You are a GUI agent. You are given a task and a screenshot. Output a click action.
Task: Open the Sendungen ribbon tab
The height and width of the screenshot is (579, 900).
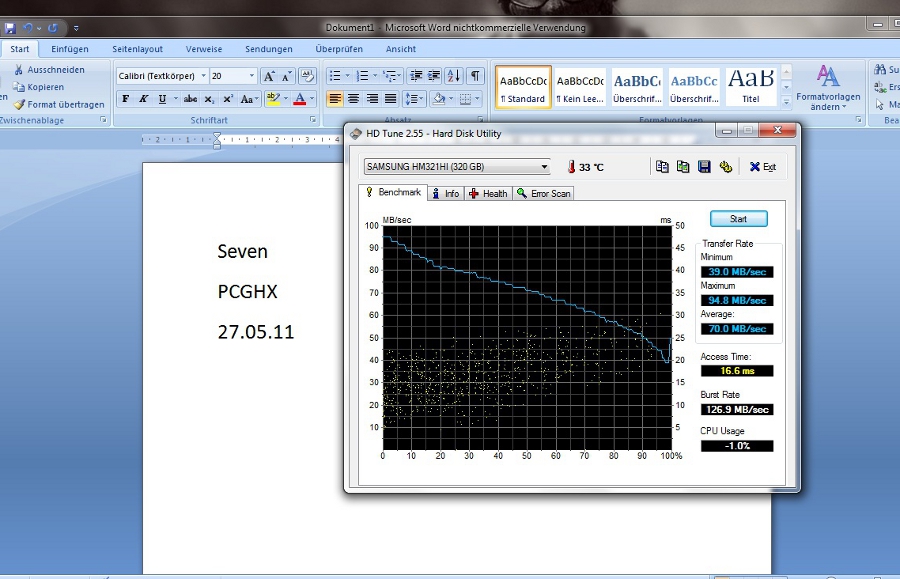269,49
